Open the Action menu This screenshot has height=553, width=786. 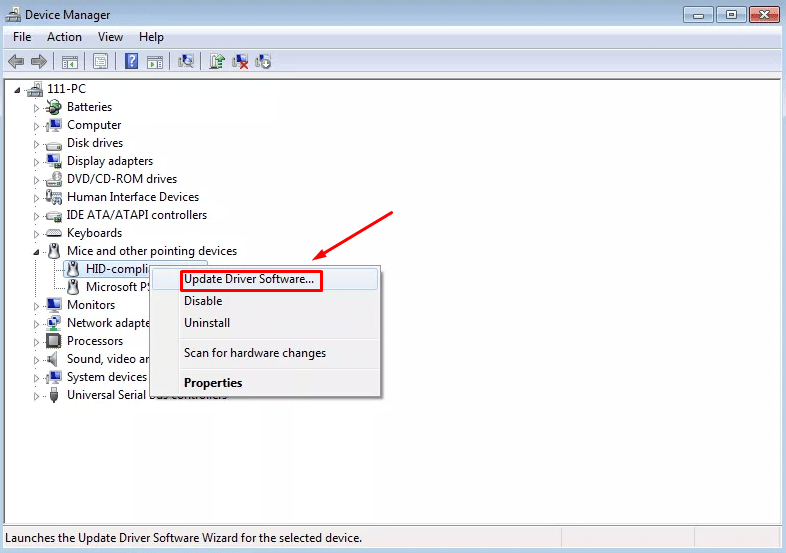pos(64,37)
